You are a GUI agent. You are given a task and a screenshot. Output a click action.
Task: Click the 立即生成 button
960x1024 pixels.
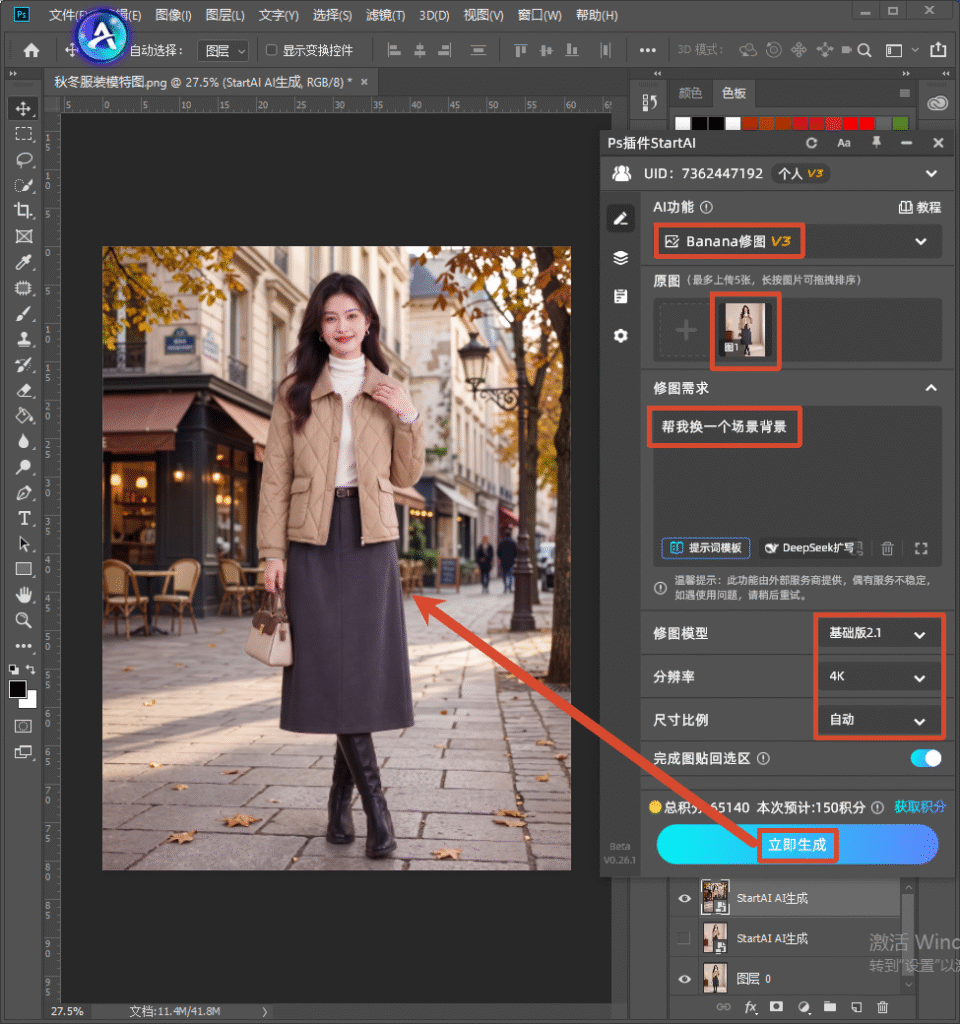[797, 844]
